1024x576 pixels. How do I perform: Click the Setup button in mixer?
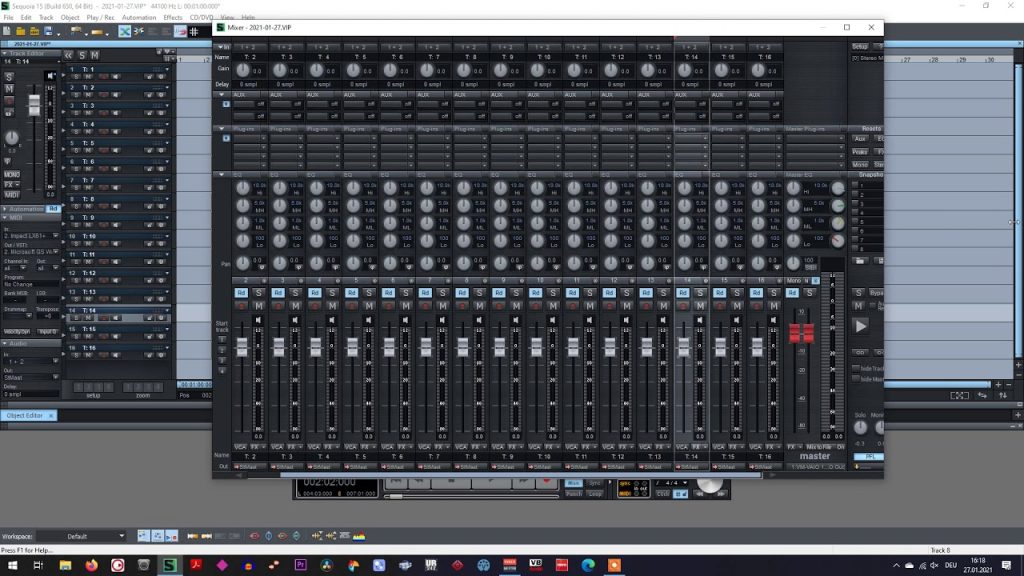pos(859,47)
